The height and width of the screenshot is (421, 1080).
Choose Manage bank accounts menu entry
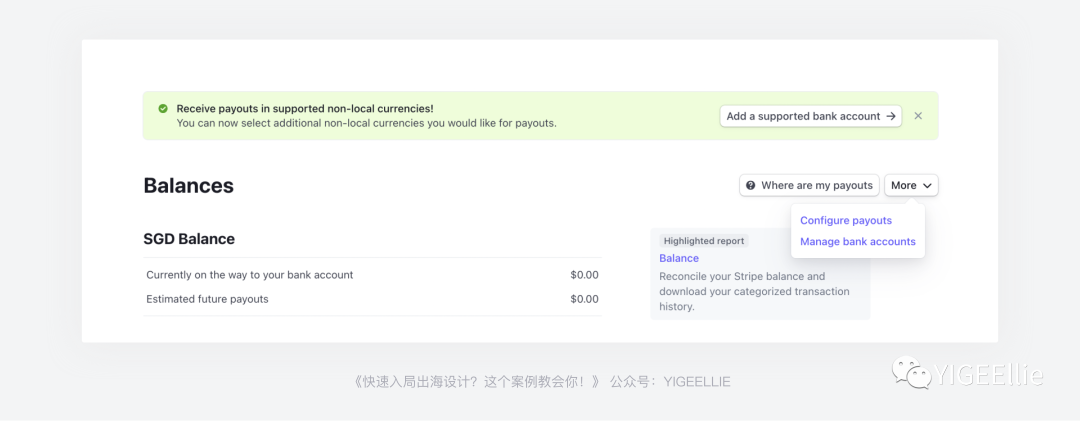(857, 241)
